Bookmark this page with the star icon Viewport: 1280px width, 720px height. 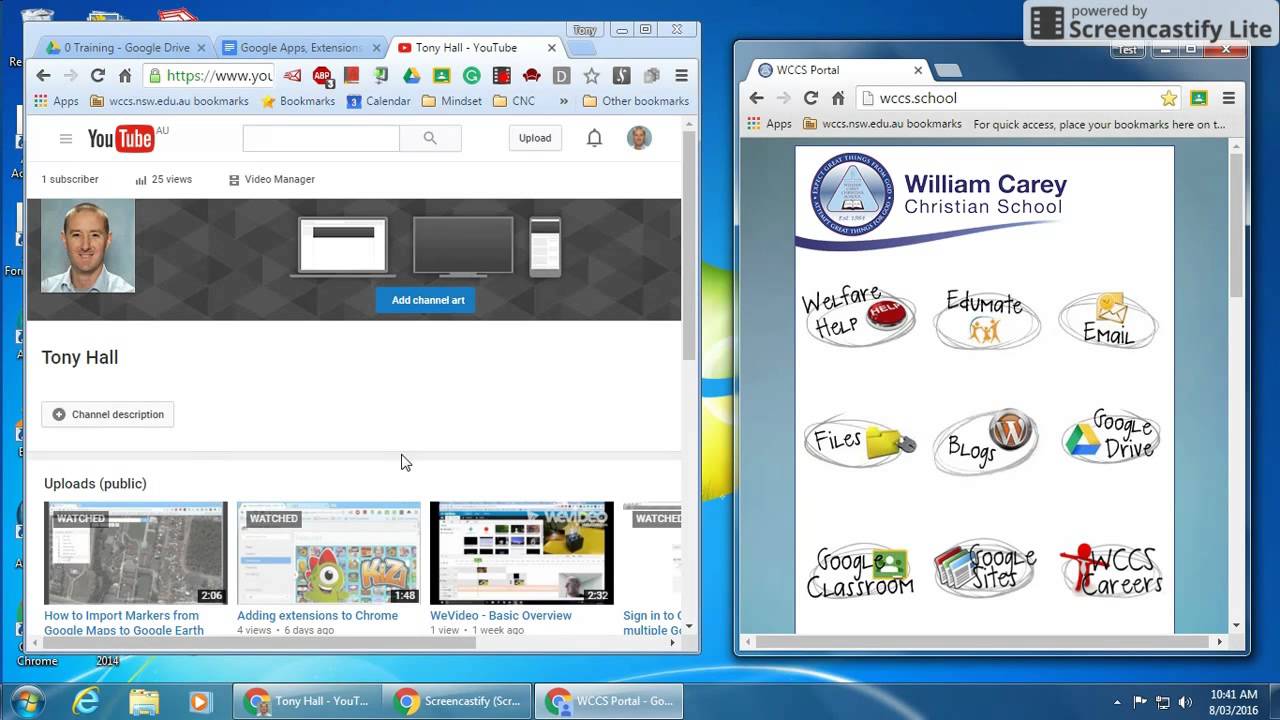(591, 75)
